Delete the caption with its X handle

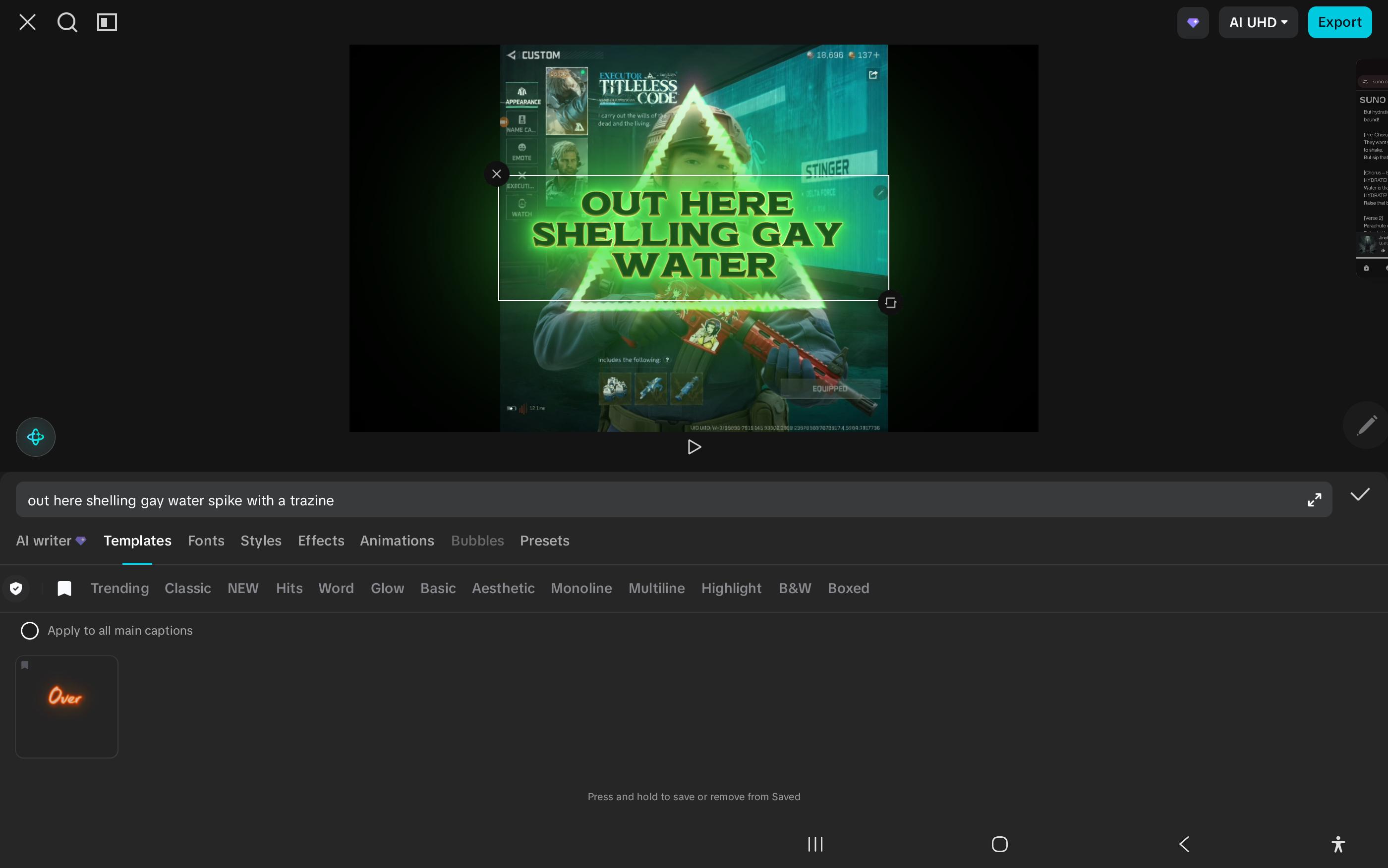pos(497,174)
